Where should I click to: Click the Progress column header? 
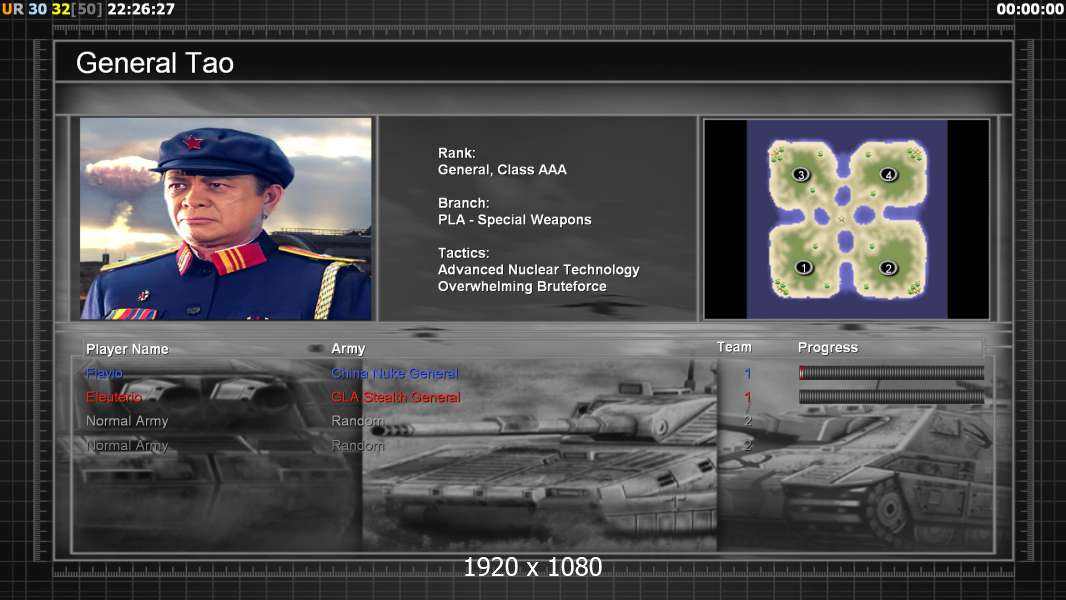pos(827,348)
